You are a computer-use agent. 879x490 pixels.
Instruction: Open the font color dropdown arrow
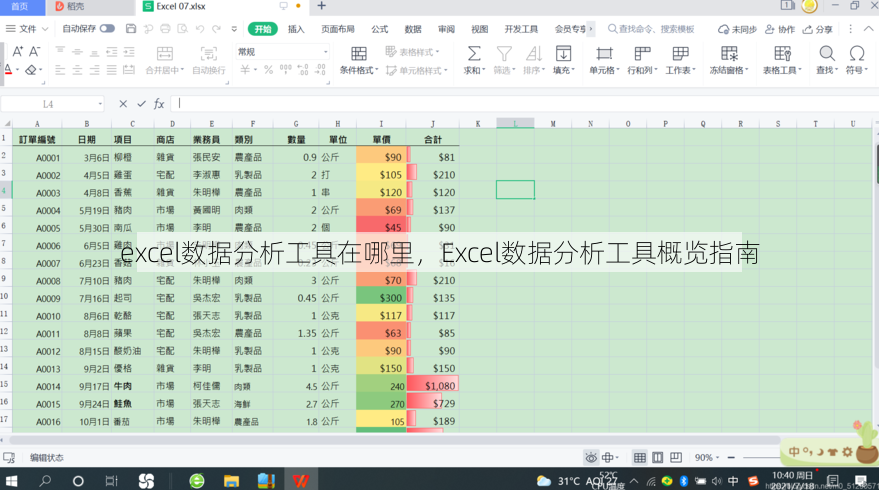click(x=17, y=70)
